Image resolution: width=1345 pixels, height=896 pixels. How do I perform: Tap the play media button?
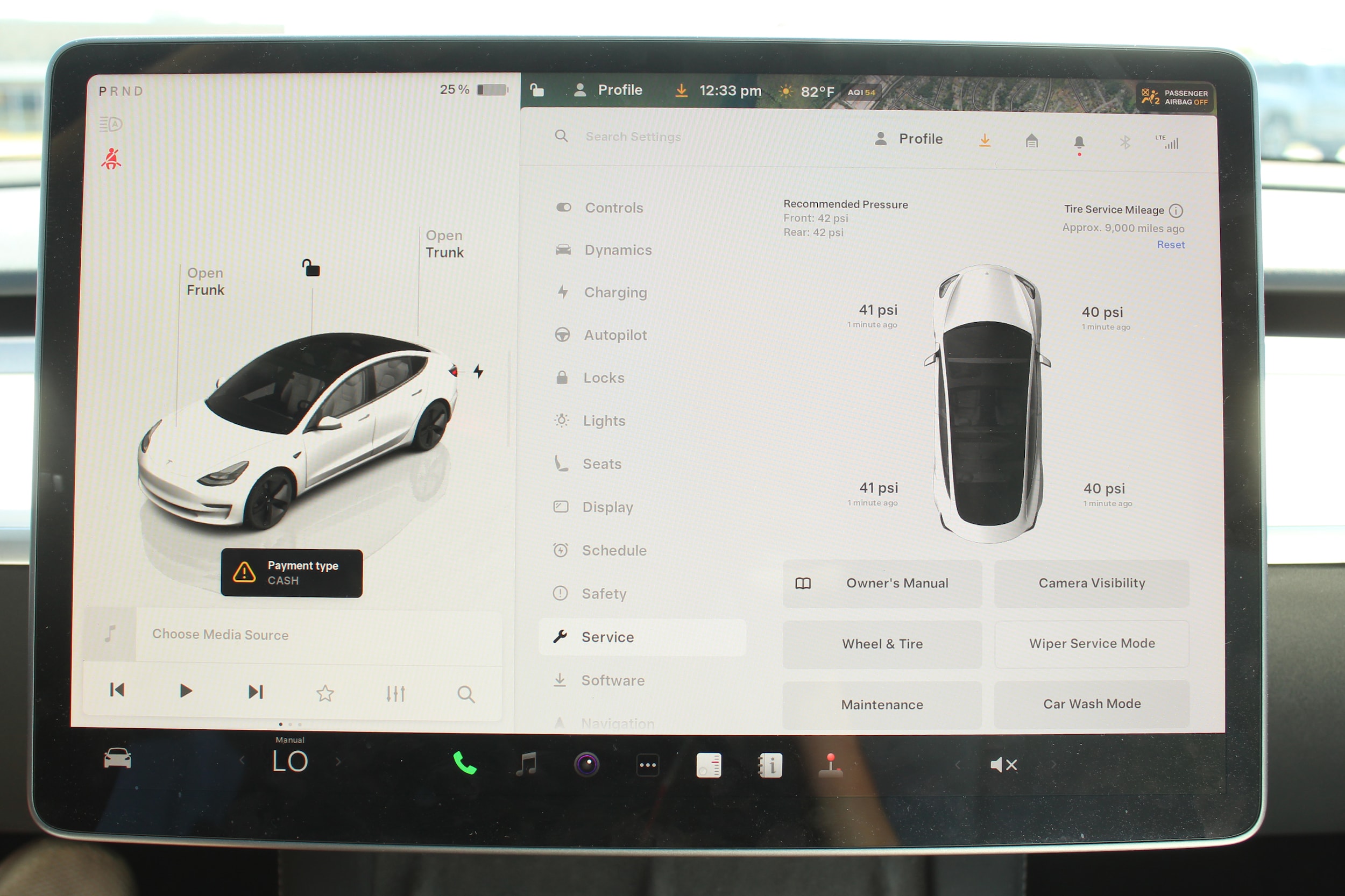pos(186,691)
